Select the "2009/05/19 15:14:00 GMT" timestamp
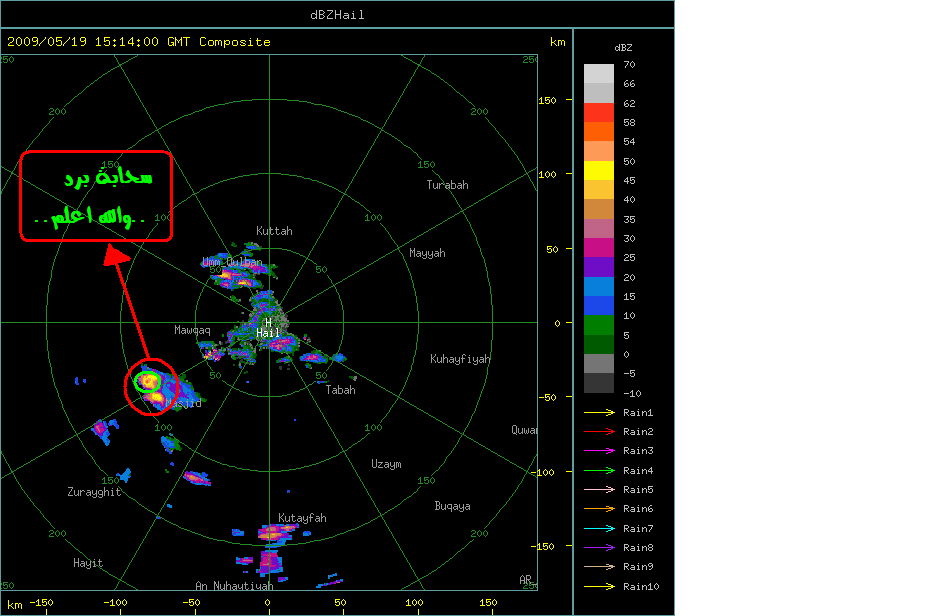The height and width of the screenshot is (616, 928). pos(98,42)
